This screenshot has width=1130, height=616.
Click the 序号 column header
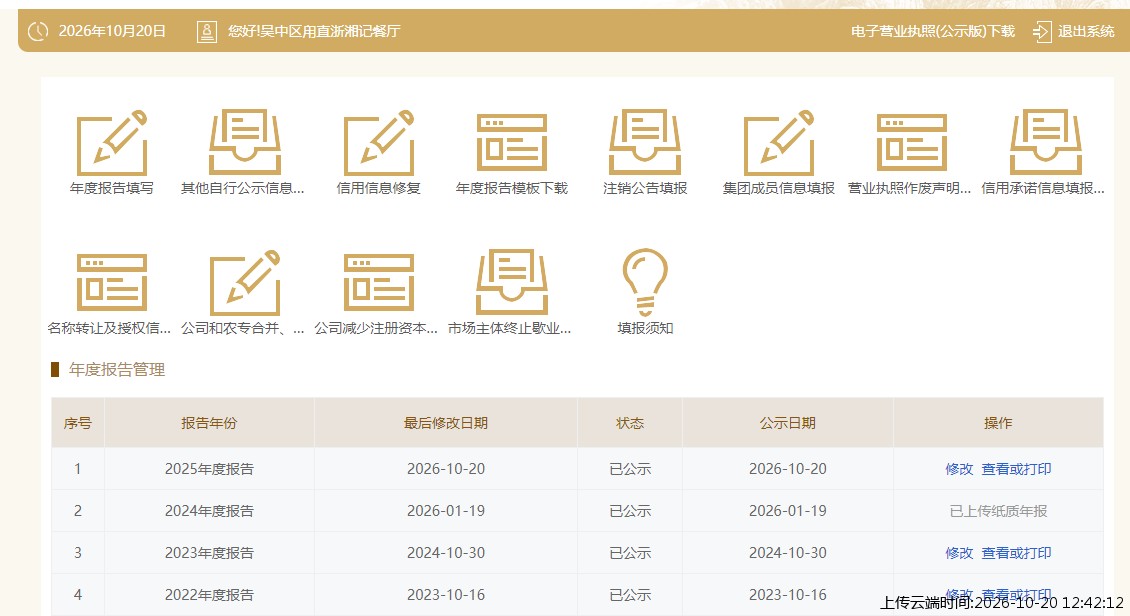coord(78,423)
